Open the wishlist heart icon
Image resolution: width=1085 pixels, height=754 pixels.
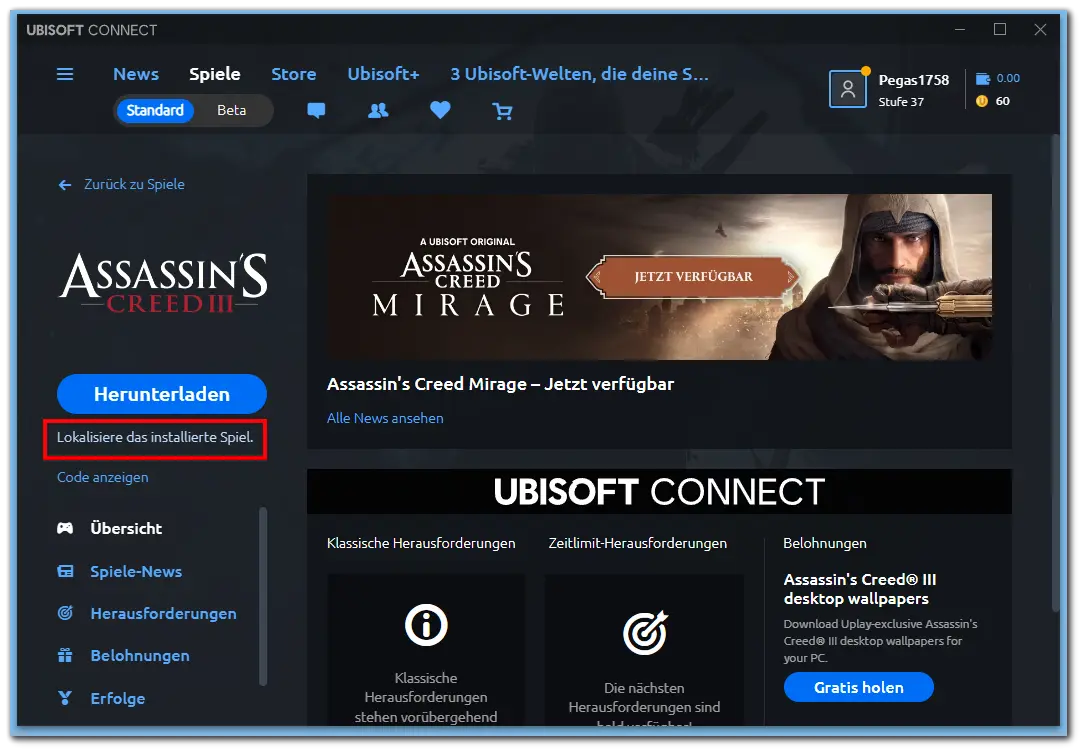[440, 110]
